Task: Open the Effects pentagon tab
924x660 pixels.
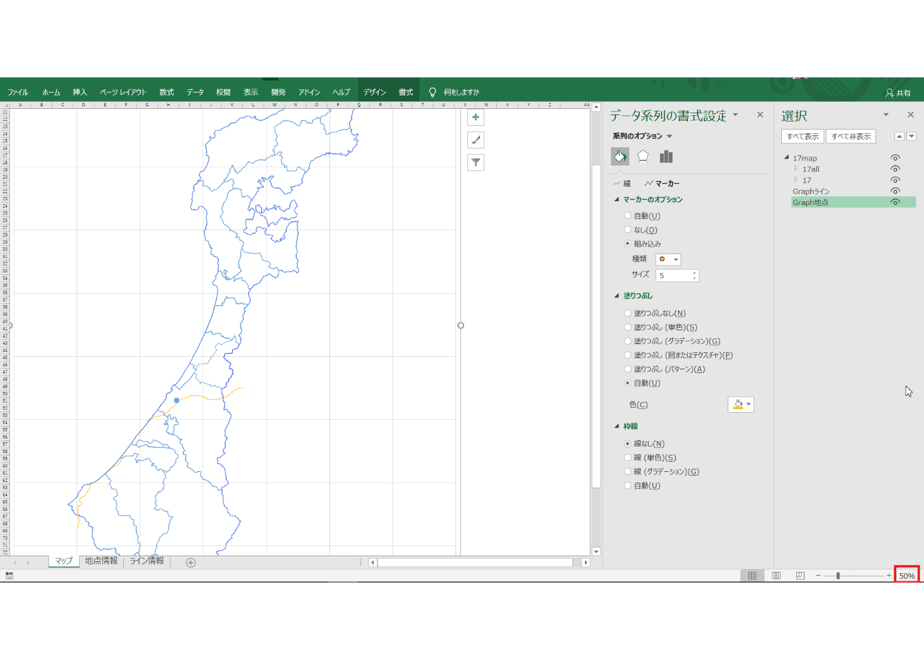Action: 643,157
